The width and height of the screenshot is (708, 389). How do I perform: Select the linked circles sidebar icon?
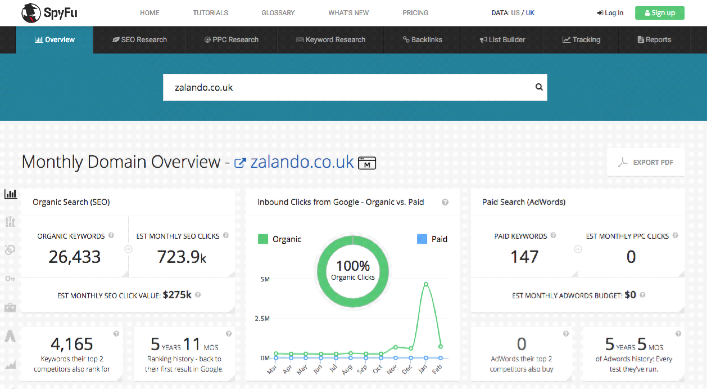click(10, 250)
